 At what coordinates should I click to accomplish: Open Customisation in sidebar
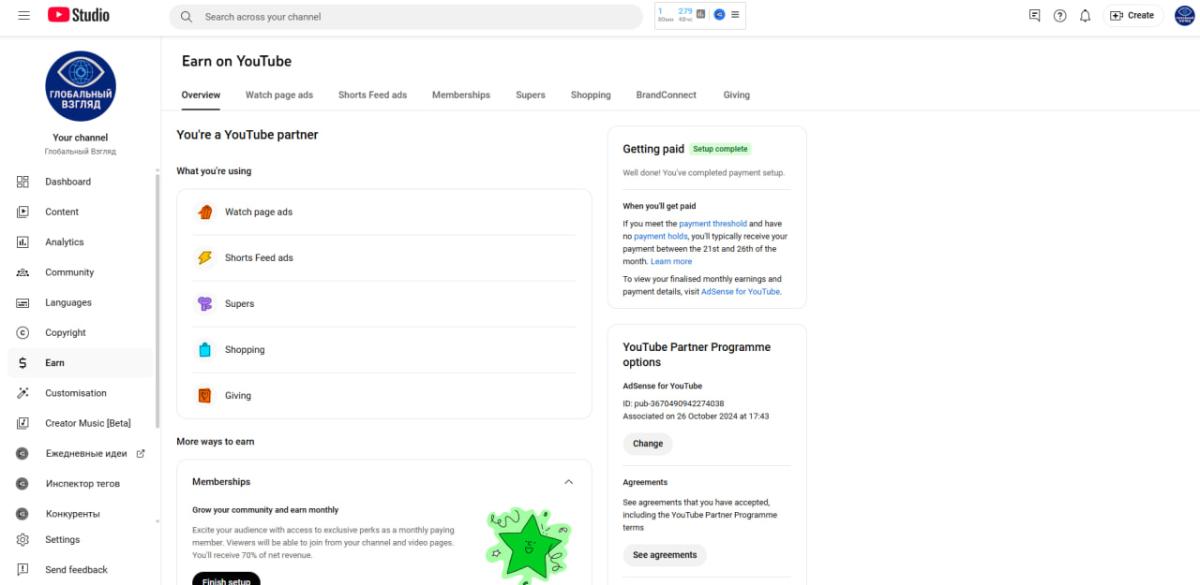[x=80, y=393]
